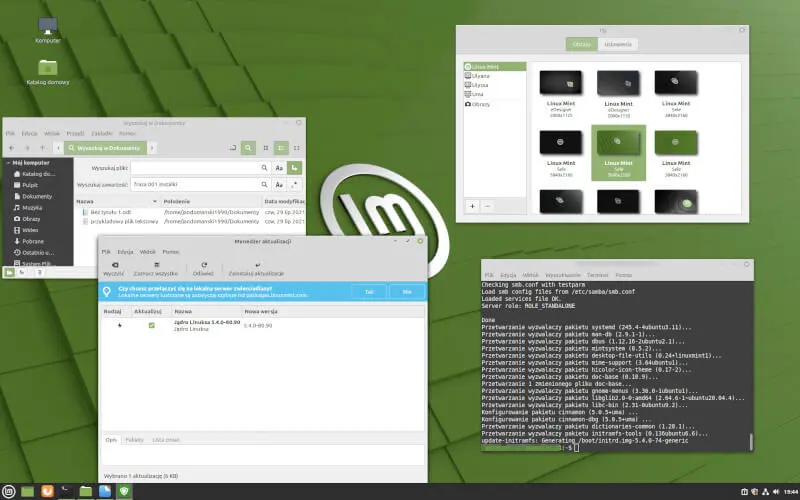Image resolution: width=800 pixels, height=500 pixels.
Task: Click Wyczyść in the update manager toolbar
Action: 114,269
